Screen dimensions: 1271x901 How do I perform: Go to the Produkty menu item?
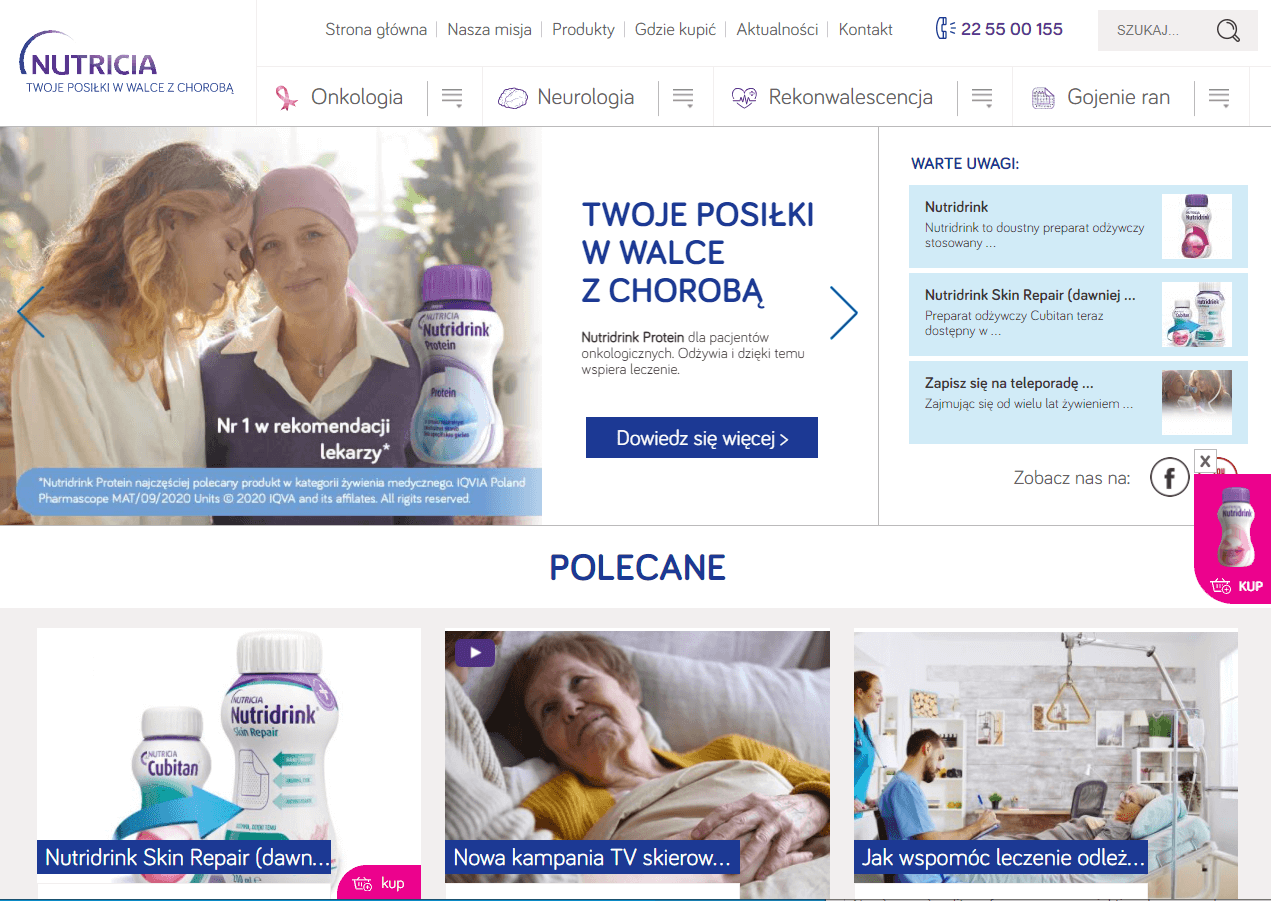pos(583,30)
